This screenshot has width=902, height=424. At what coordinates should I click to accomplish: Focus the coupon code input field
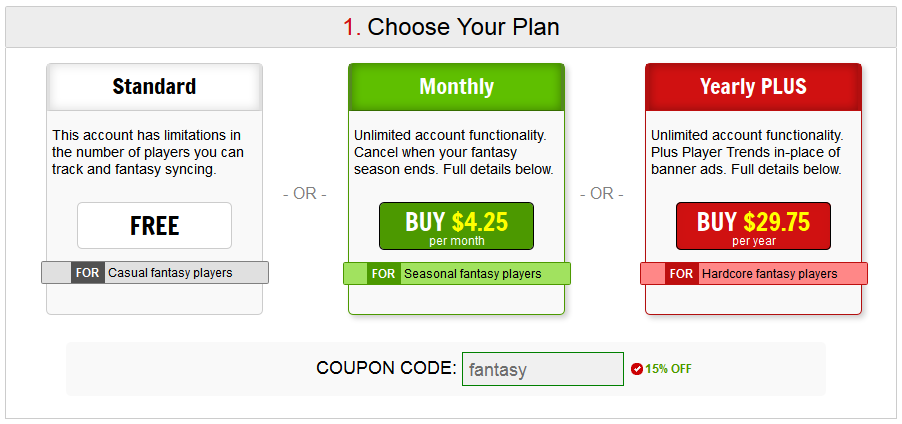542,369
